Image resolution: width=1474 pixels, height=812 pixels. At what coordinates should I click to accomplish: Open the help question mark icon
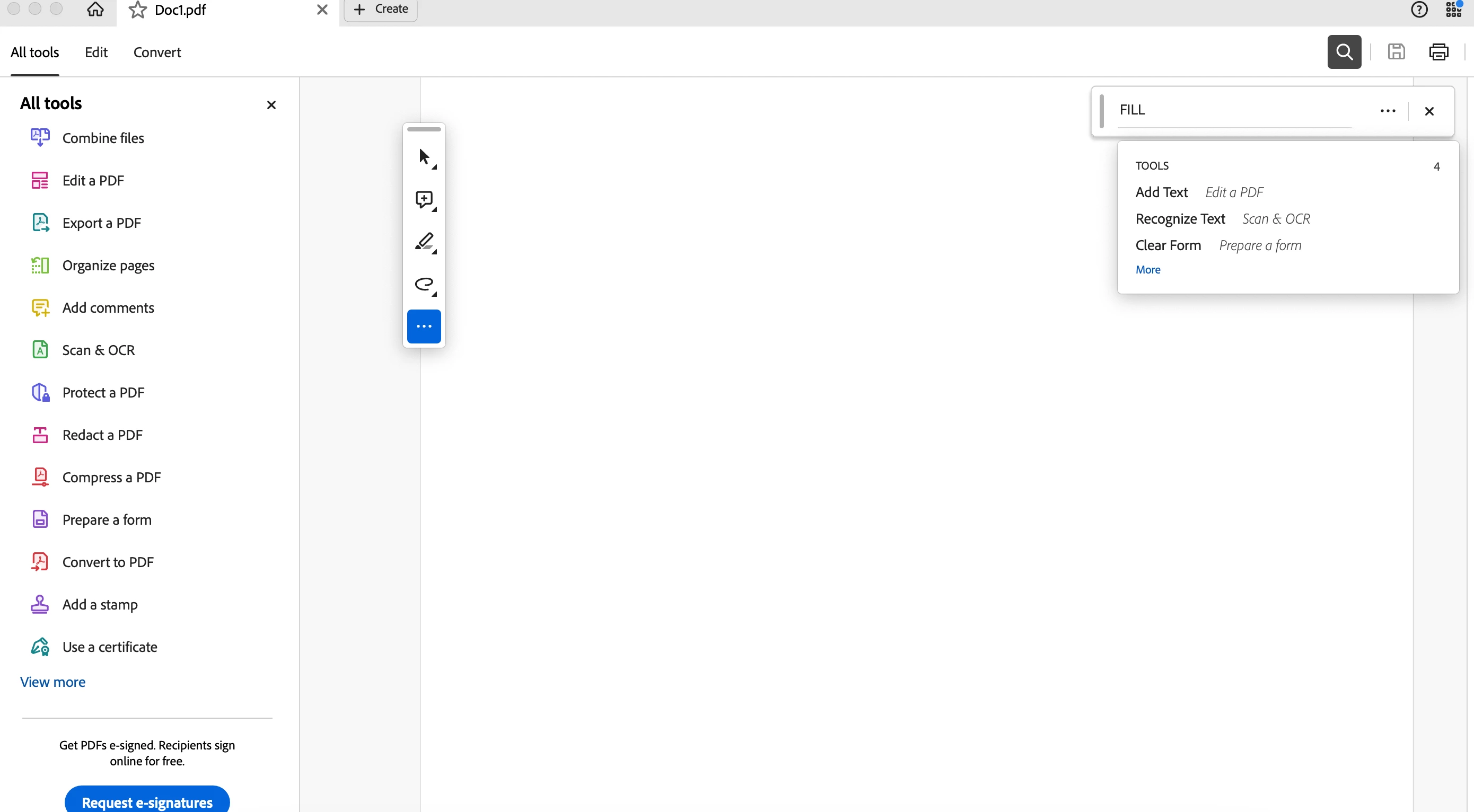pos(1419,10)
